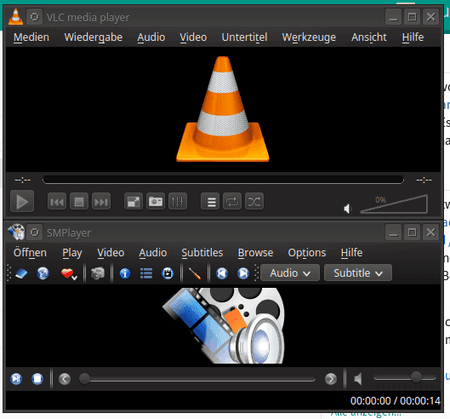This screenshot has width=450, height=419.
Task: Show SMPlayer file info icon
Action: (125, 274)
